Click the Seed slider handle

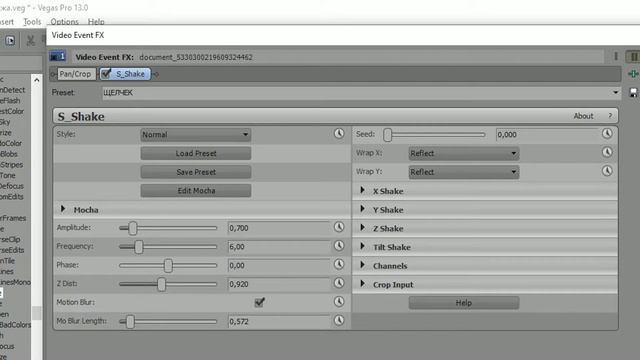click(x=388, y=135)
